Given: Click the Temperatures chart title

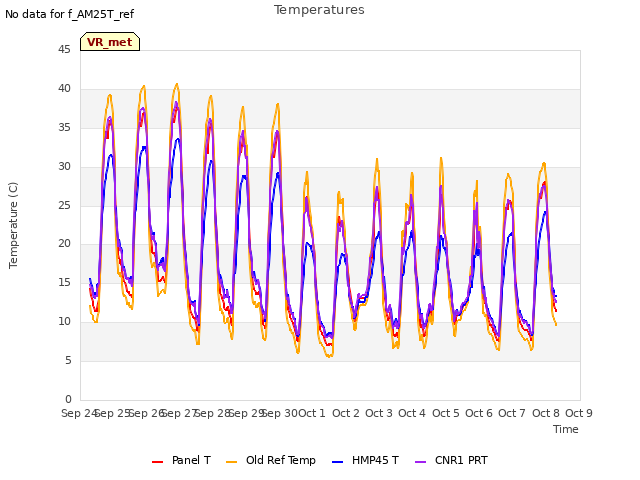Looking at the screenshot, I should click(x=319, y=10).
